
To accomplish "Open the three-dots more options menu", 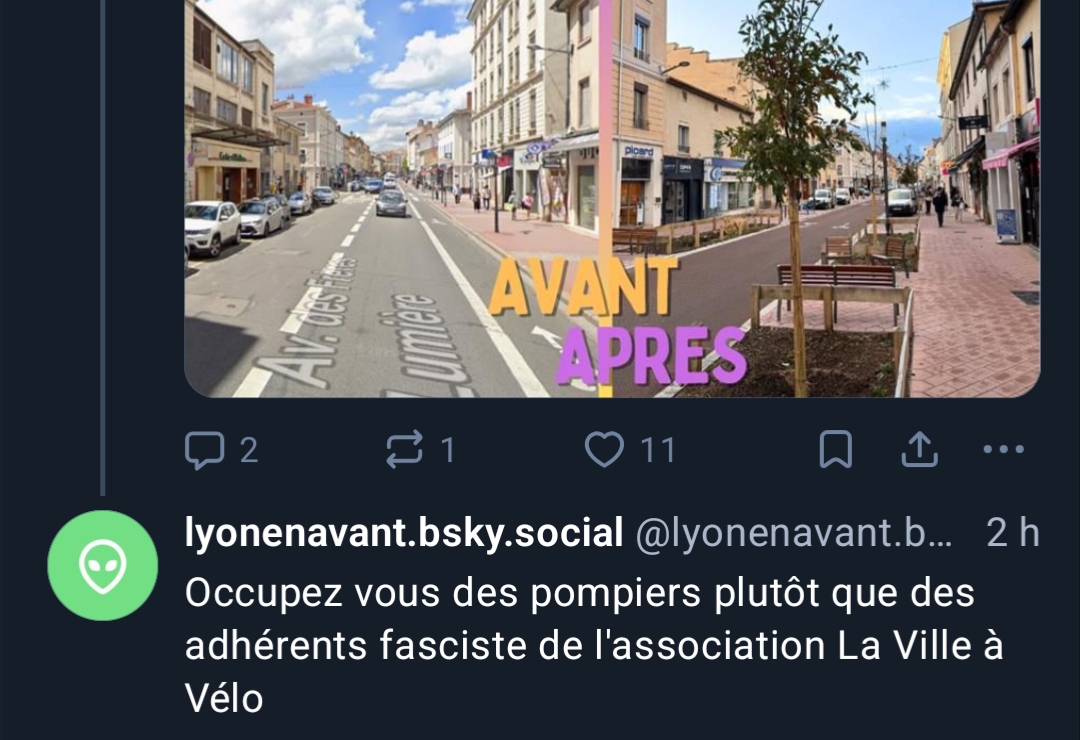I will click(x=1004, y=450).
